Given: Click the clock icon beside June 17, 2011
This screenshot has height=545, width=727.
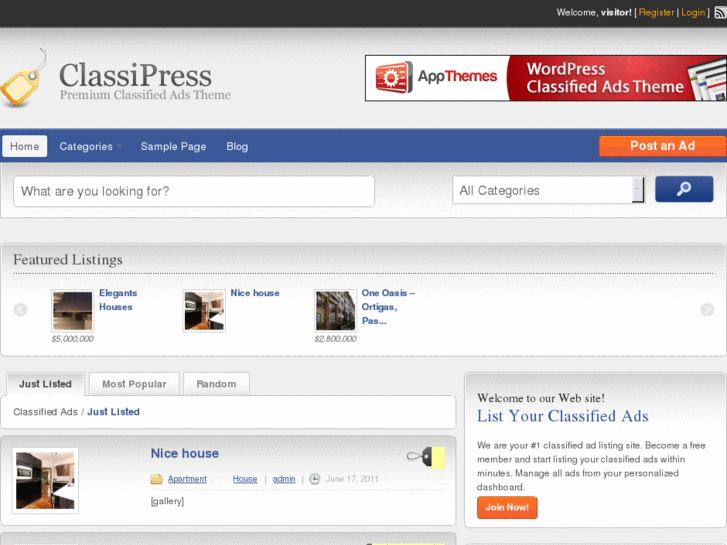Looking at the screenshot, I should tap(314, 479).
